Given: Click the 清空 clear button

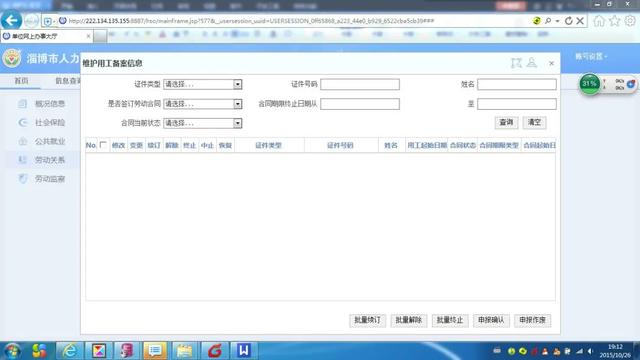Looking at the screenshot, I should coord(534,122).
